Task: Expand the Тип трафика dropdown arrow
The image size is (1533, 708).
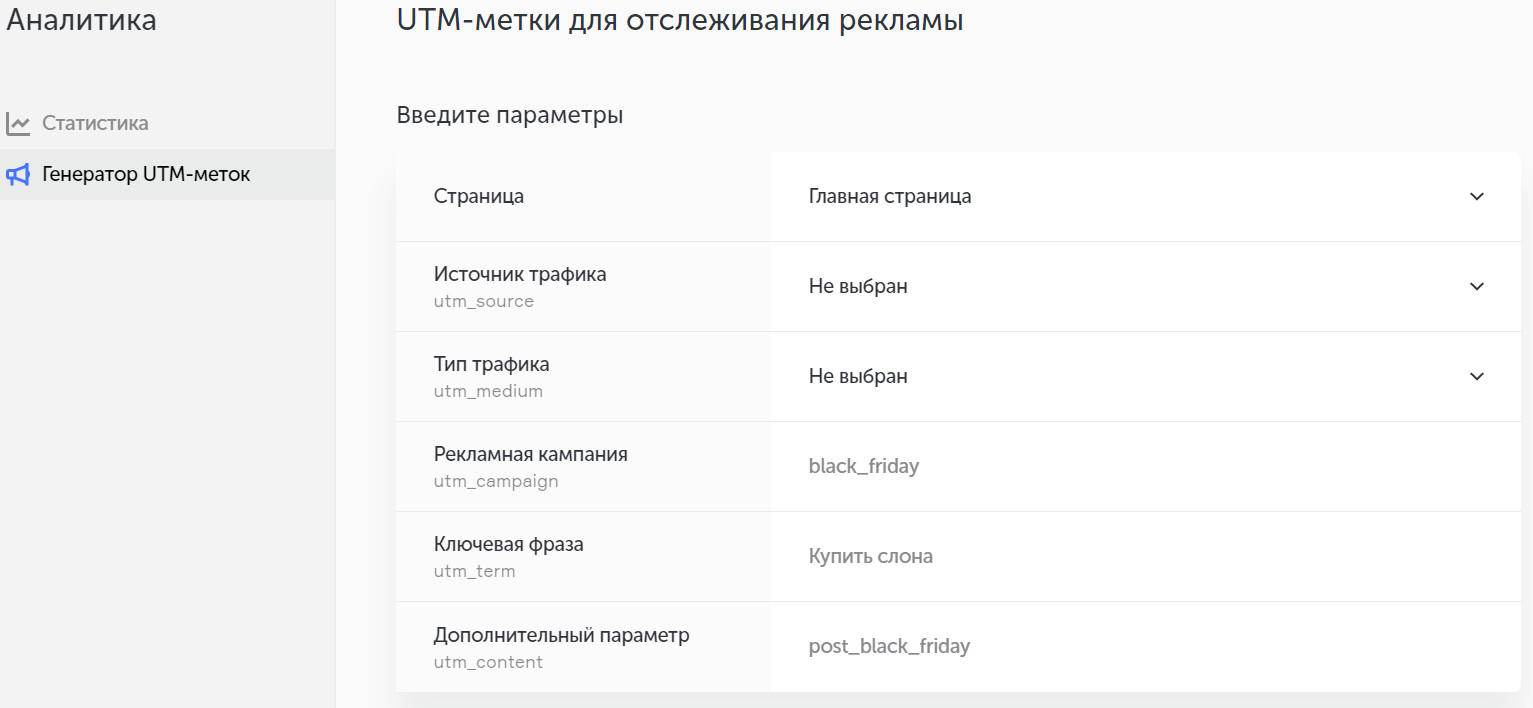Action: click(1476, 377)
